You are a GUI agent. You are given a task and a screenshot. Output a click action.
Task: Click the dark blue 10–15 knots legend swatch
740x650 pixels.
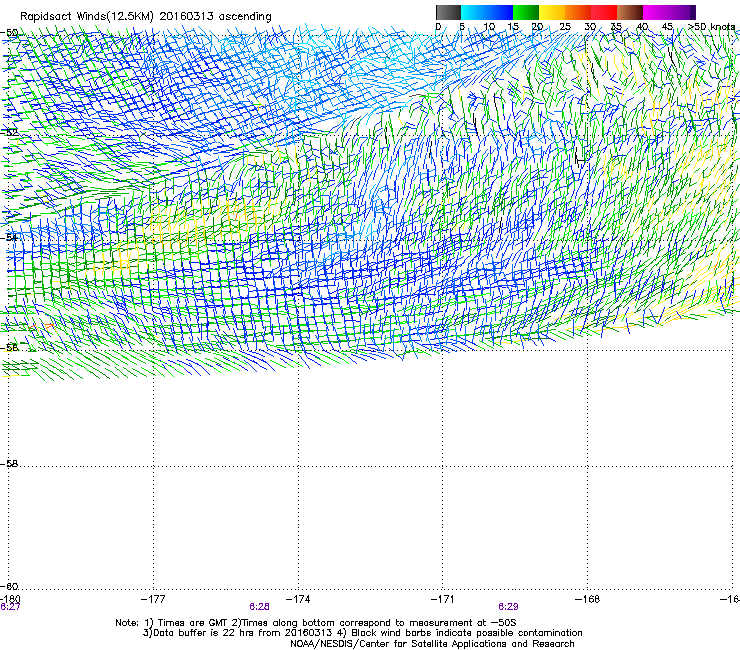coord(500,12)
